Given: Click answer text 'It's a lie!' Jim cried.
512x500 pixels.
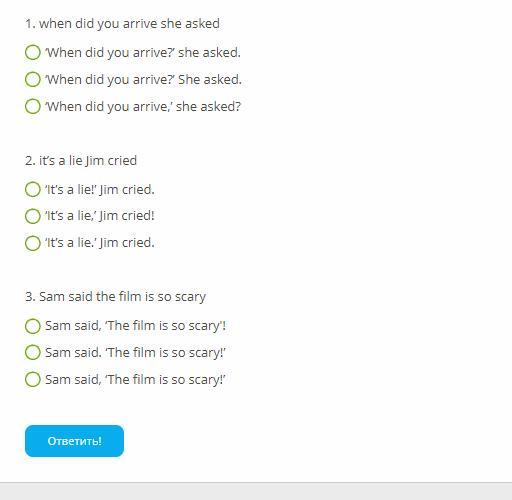Looking at the screenshot, I should (100, 190).
